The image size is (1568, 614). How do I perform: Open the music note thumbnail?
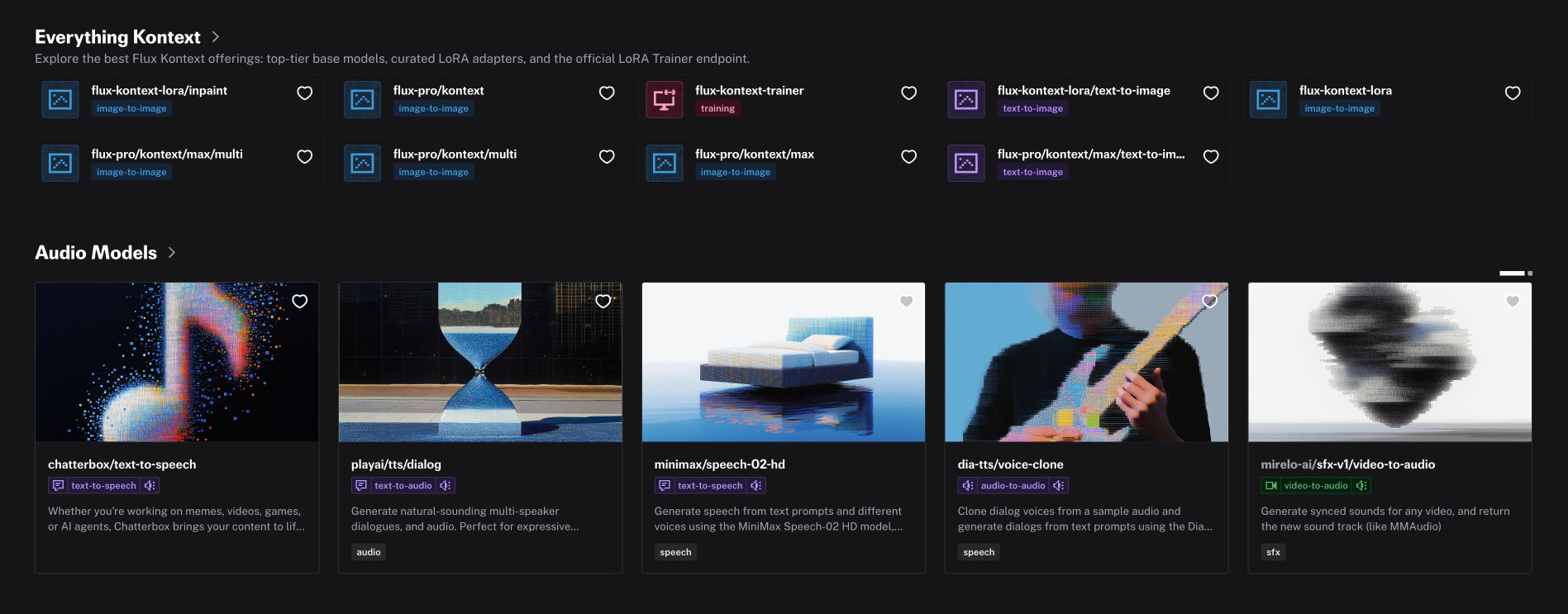click(x=177, y=362)
